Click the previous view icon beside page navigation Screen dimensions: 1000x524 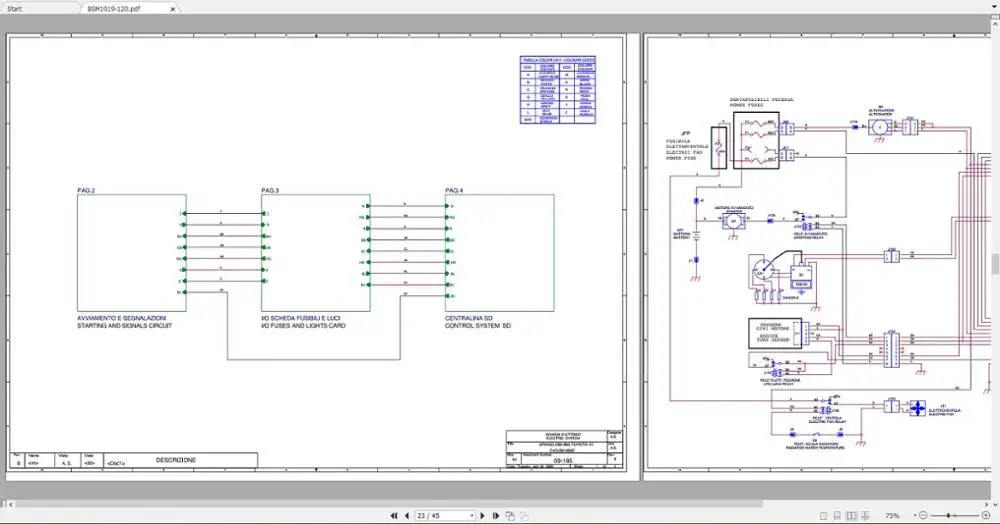510,516
